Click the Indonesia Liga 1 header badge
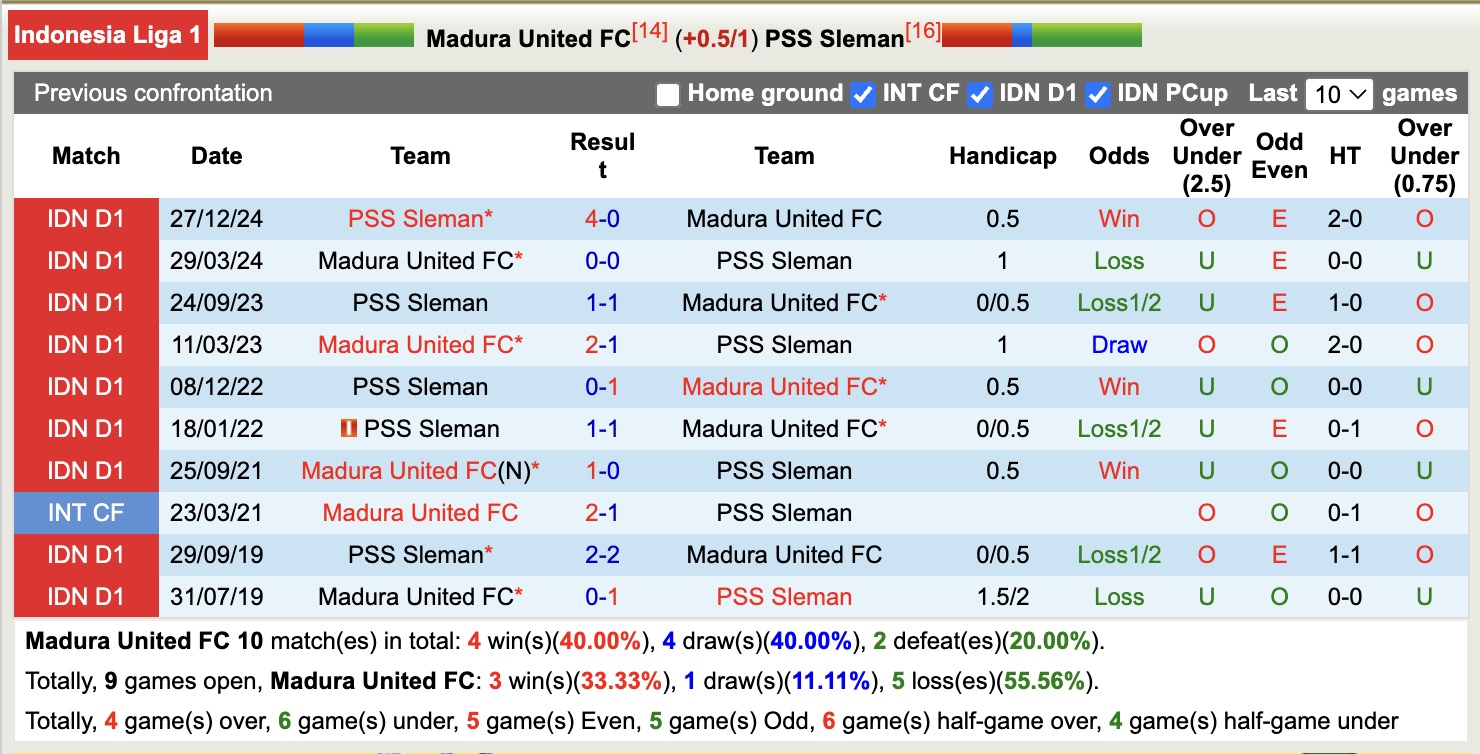Image resolution: width=1480 pixels, height=754 pixels. tap(107, 34)
